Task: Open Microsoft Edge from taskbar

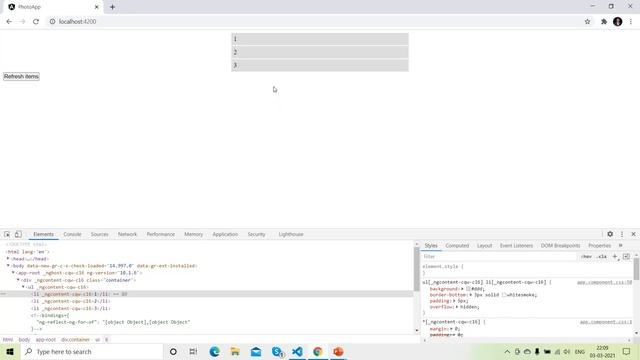Action: coord(214,351)
